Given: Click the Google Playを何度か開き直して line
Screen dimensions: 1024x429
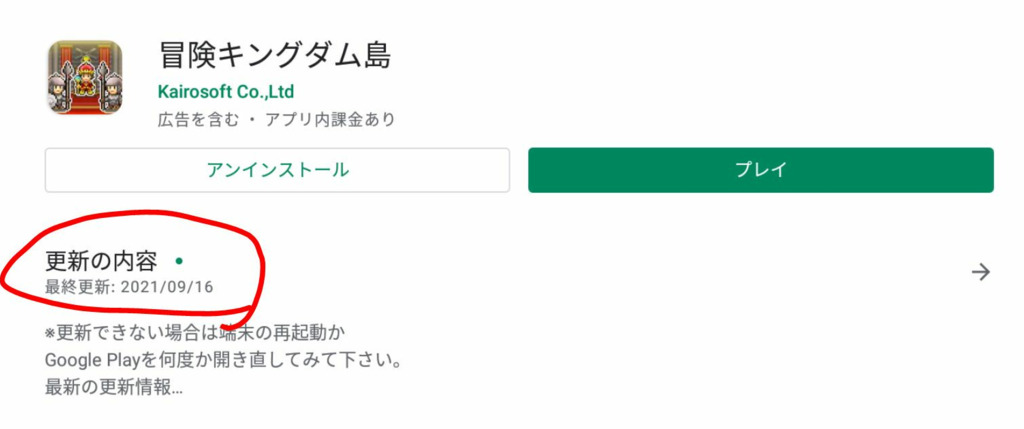Looking at the screenshot, I should [x=223, y=360].
